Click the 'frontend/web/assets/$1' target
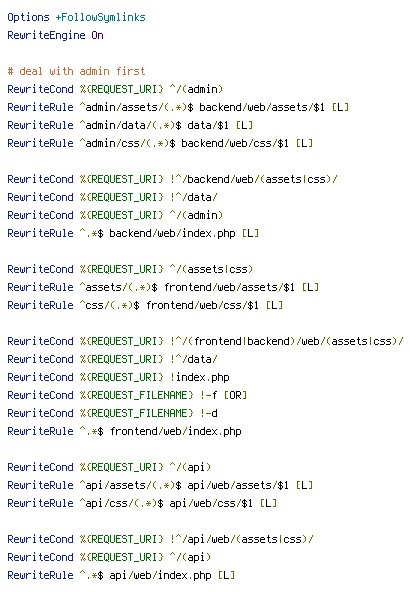The width and height of the screenshot is (412, 592). [x=229, y=287]
